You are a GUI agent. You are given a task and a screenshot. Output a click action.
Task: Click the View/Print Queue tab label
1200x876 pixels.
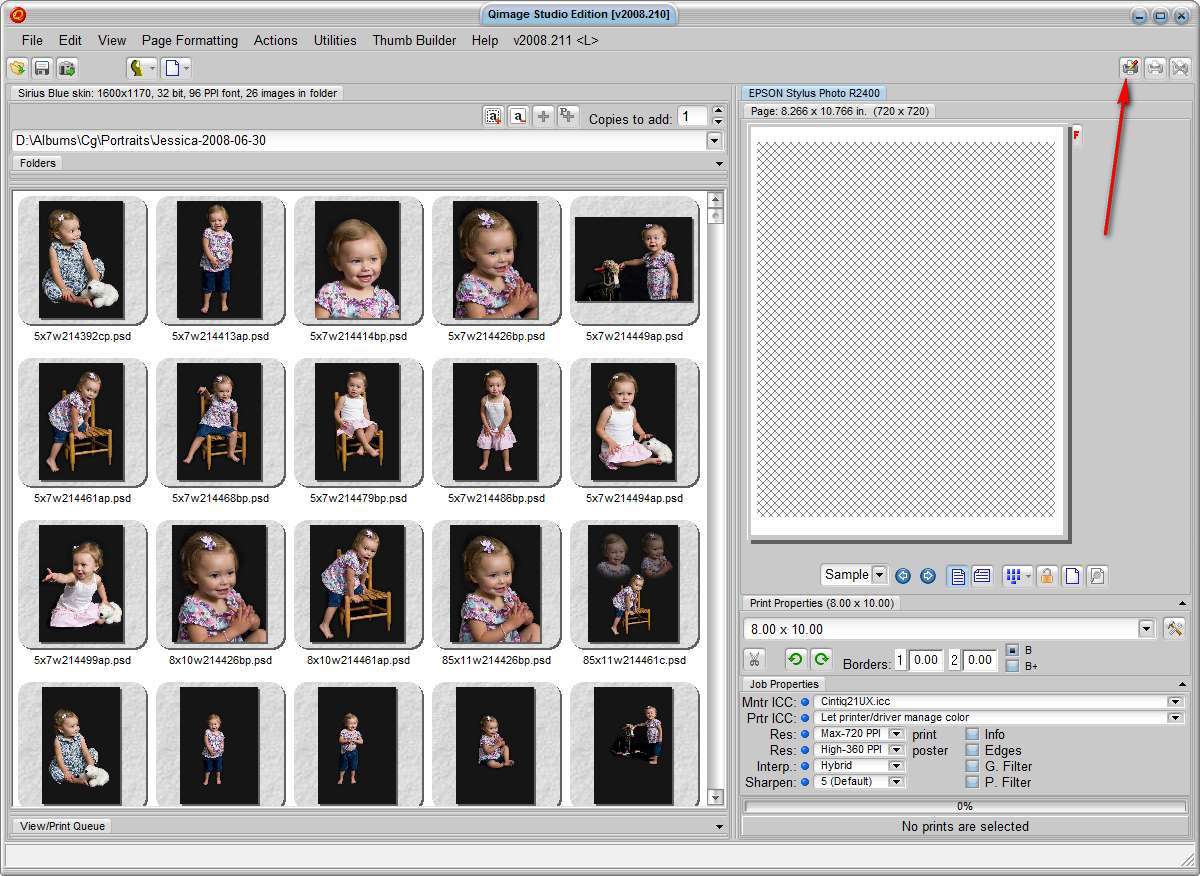62,826
